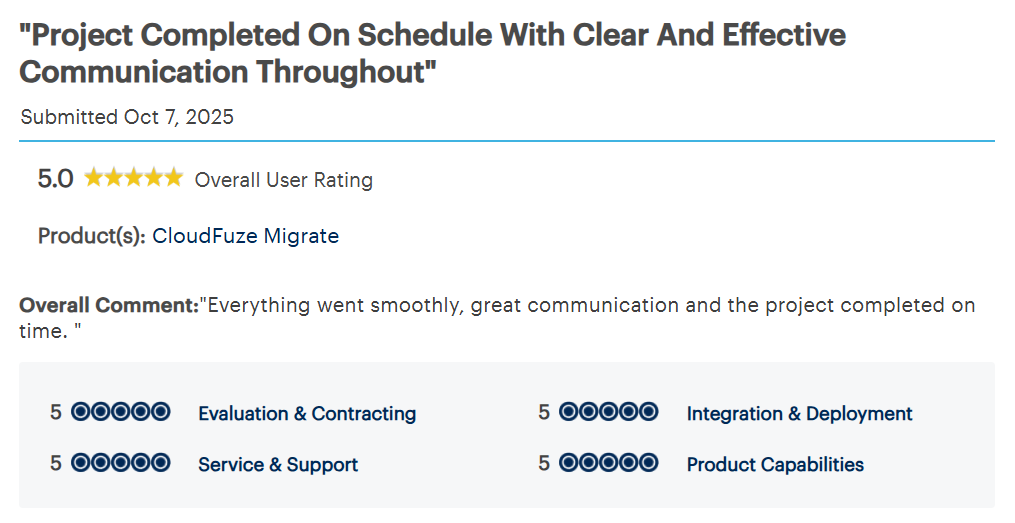
Task: Click the Product Capabilities rating circles
Action: (x=609, y=463)
